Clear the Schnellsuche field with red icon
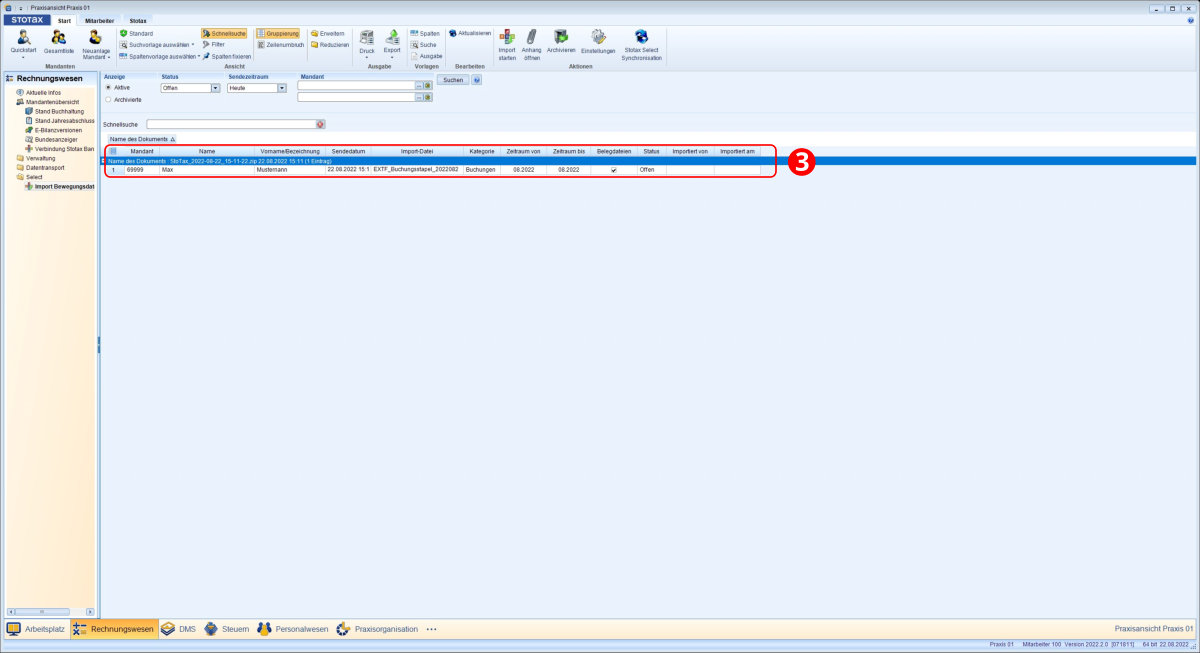 click(321, 124)
